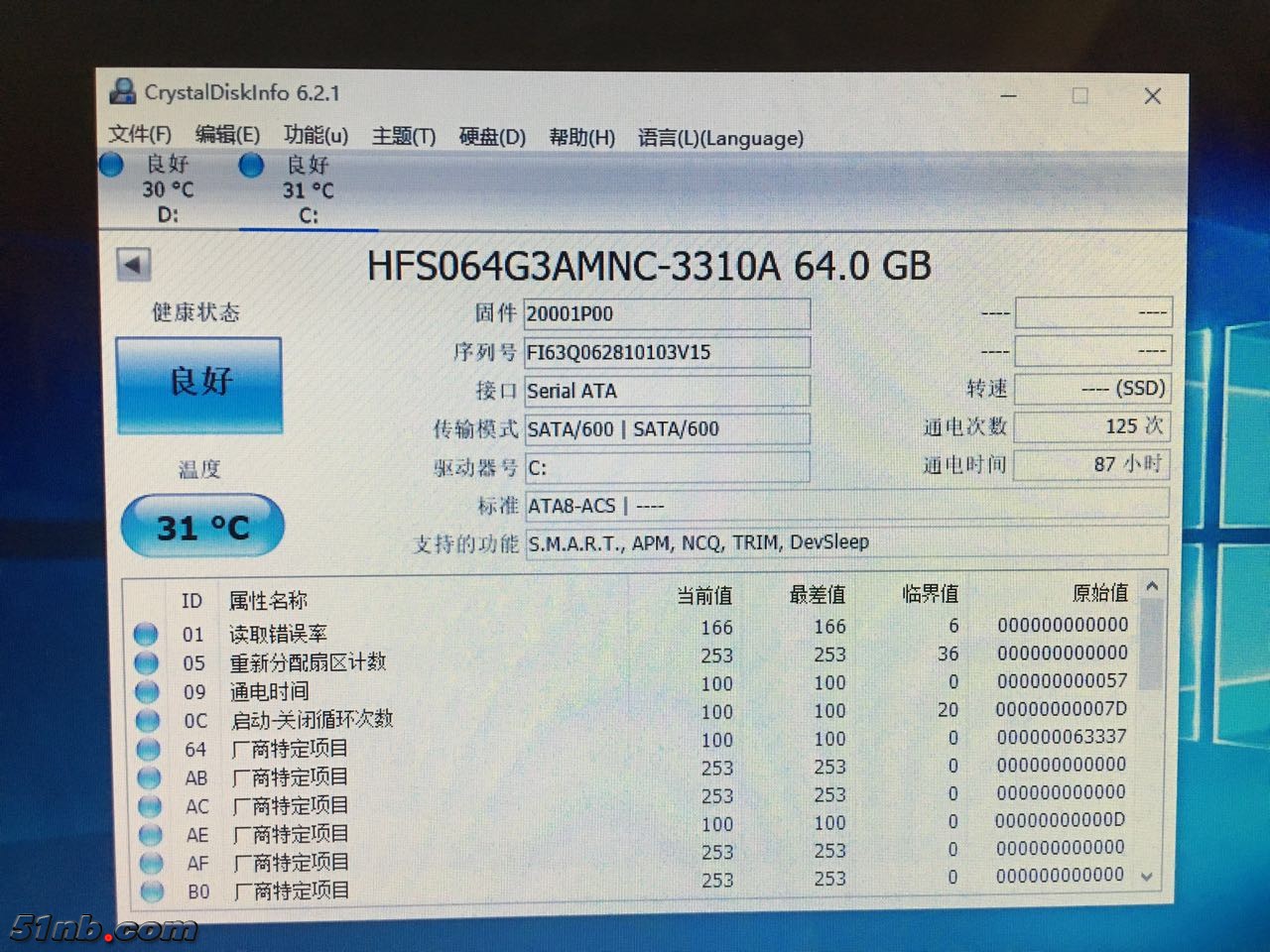Open the 语言(L)(Language) menu

[720, 138]
